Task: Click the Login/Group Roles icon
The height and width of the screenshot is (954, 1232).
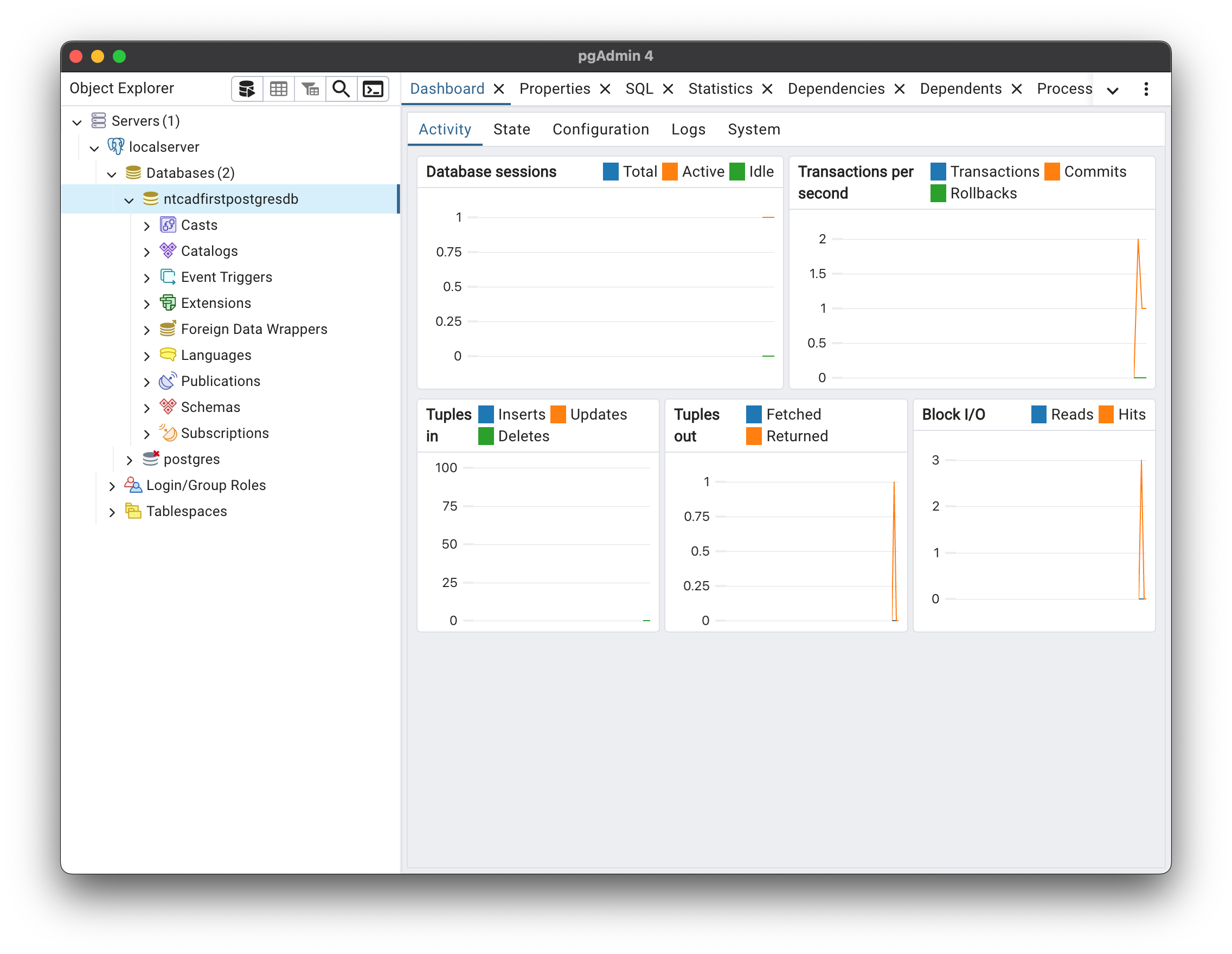Action: [x=133, y=485]
